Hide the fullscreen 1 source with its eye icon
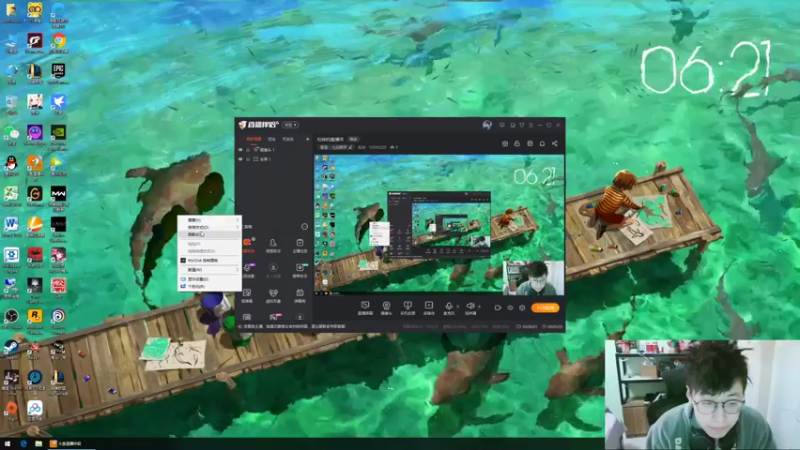Screen dimensions: 800x450 coord(240,159)
